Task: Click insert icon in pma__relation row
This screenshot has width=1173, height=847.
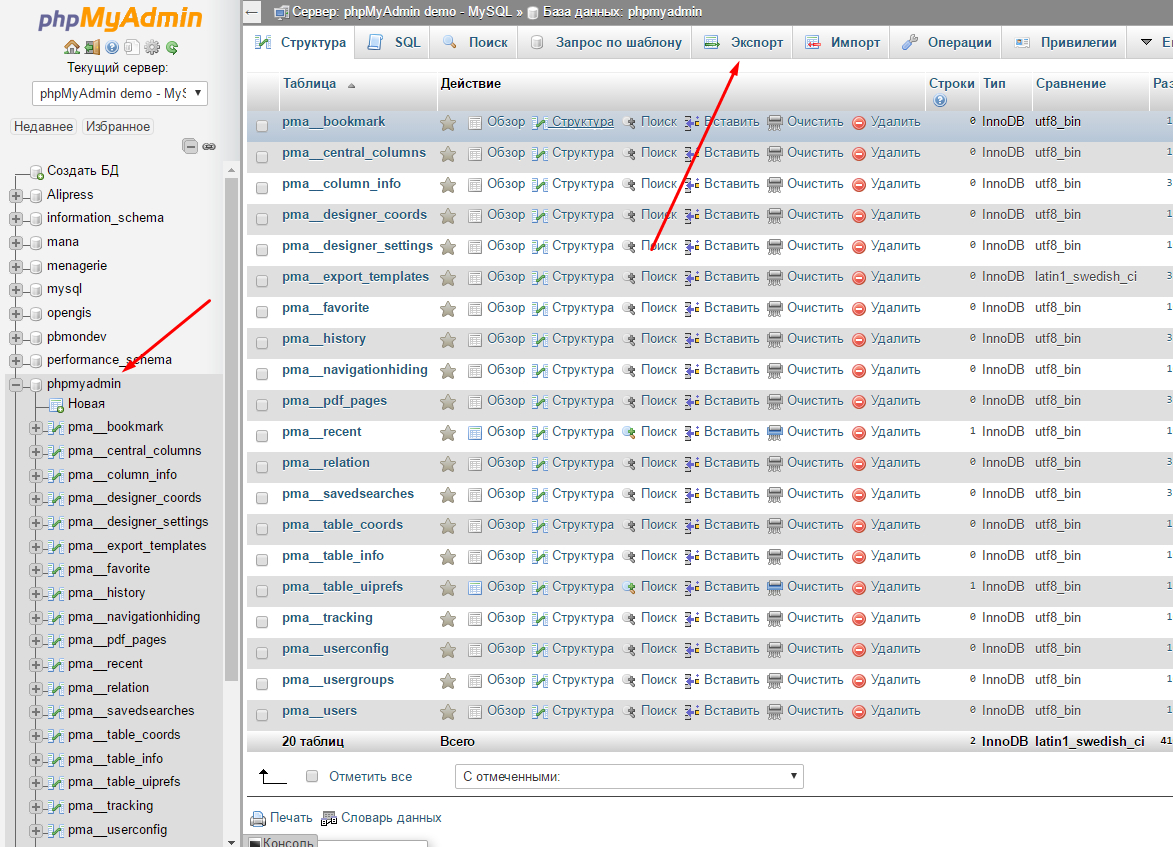Action: point(692,463)
